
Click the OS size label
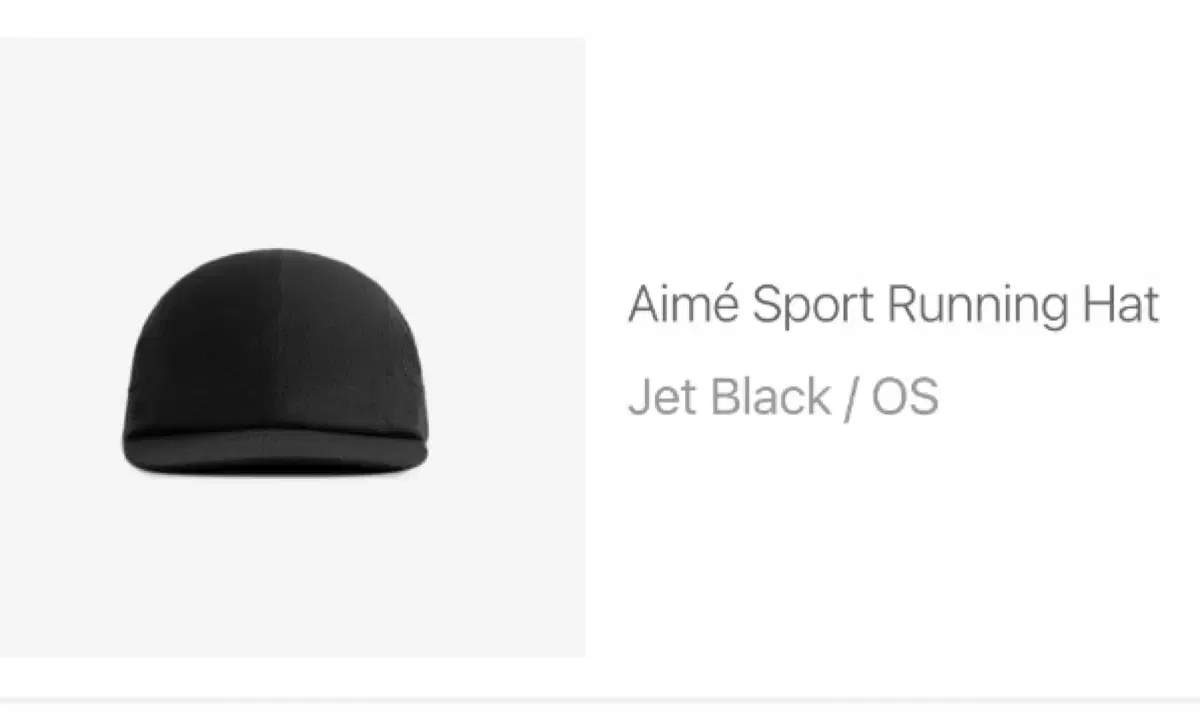click(905, 397)
